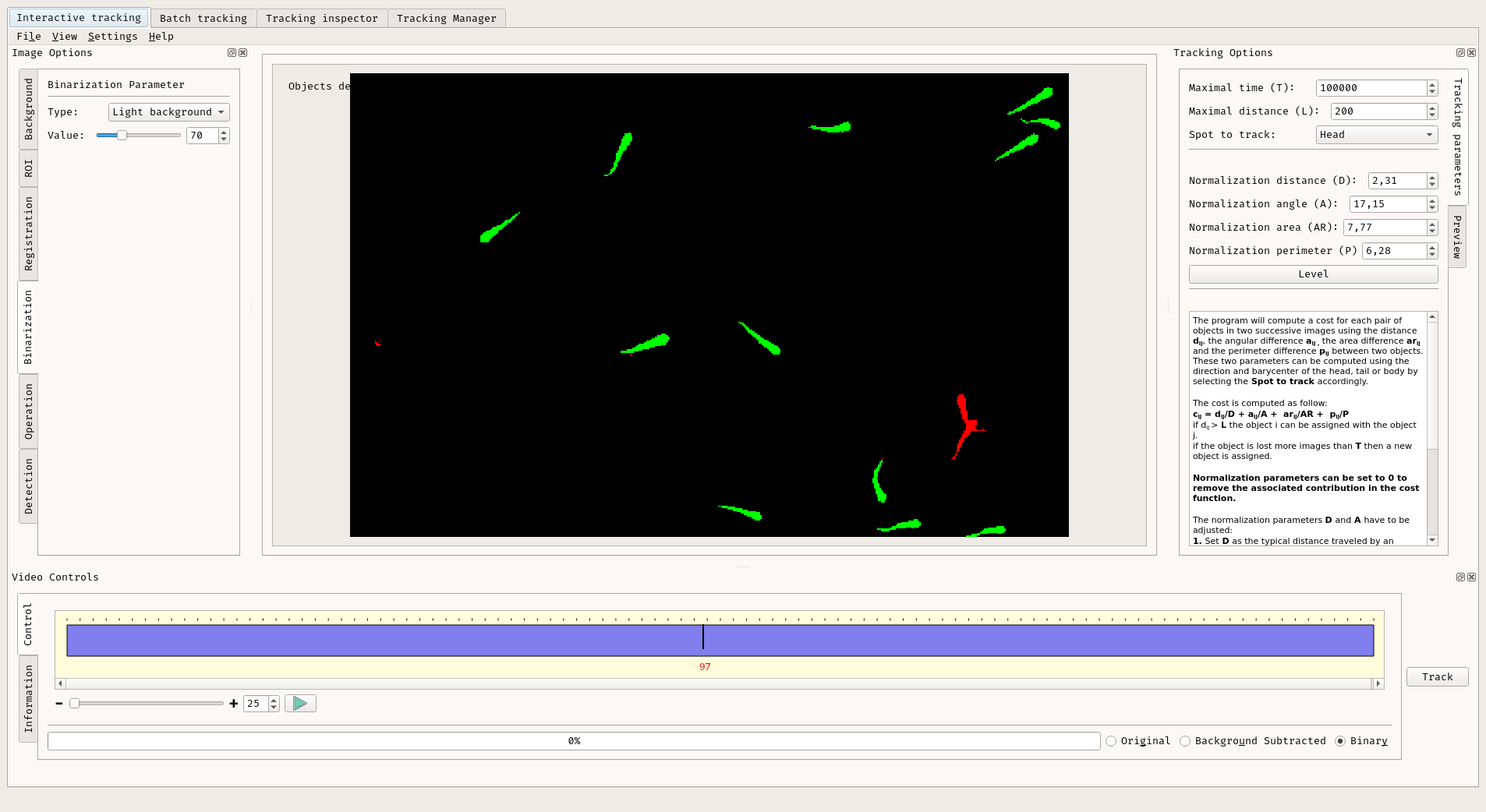Click the minus zoom icon

point(59,704)
